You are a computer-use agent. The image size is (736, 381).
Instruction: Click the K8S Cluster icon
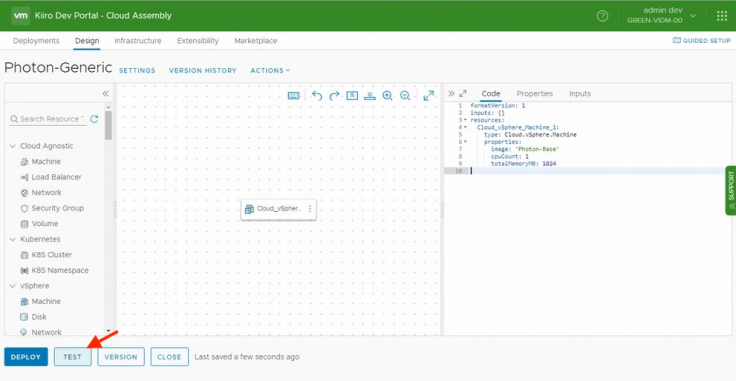[x=24, y=255]
